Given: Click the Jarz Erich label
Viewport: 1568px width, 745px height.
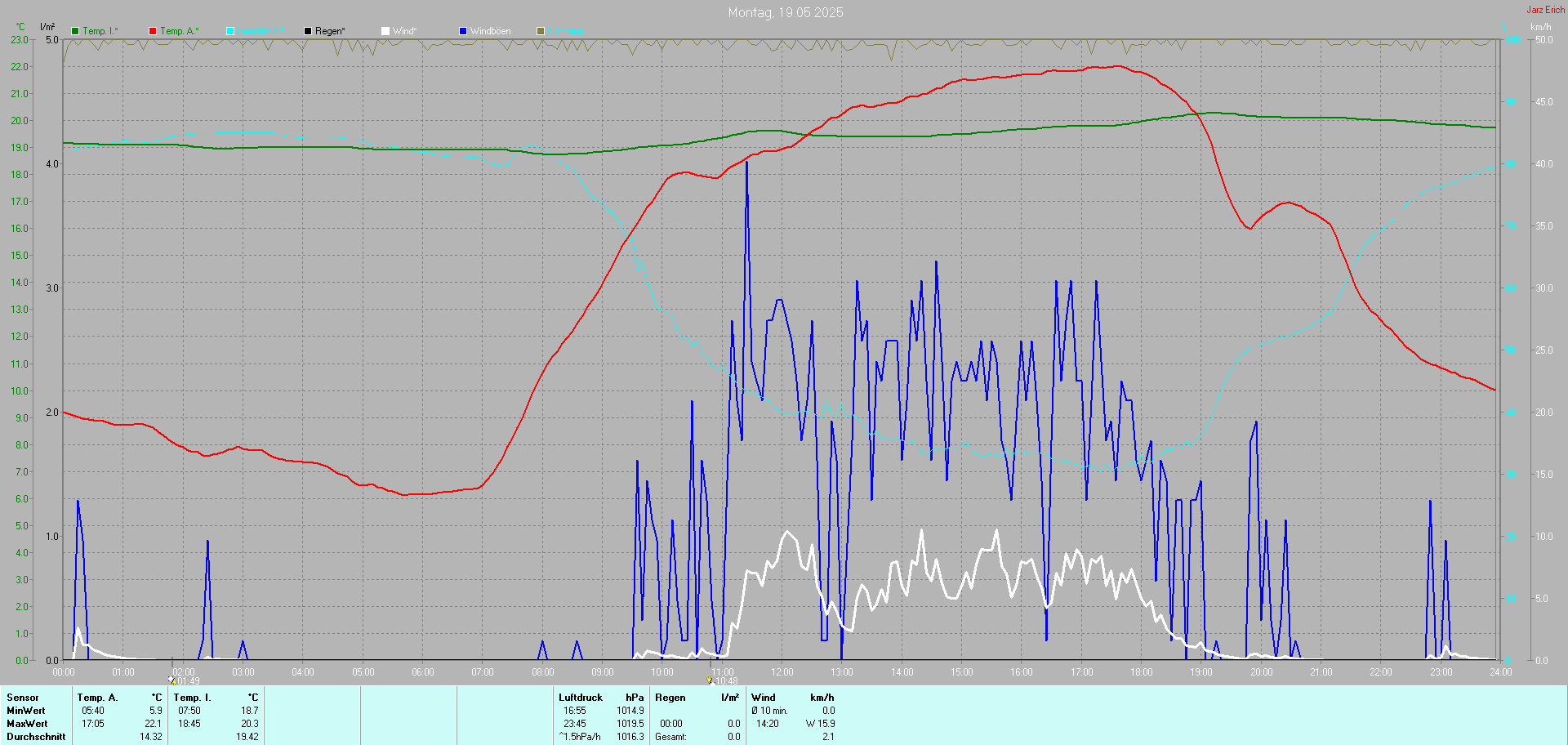Looking at the screenshot, I should [x=1545, y=10].
